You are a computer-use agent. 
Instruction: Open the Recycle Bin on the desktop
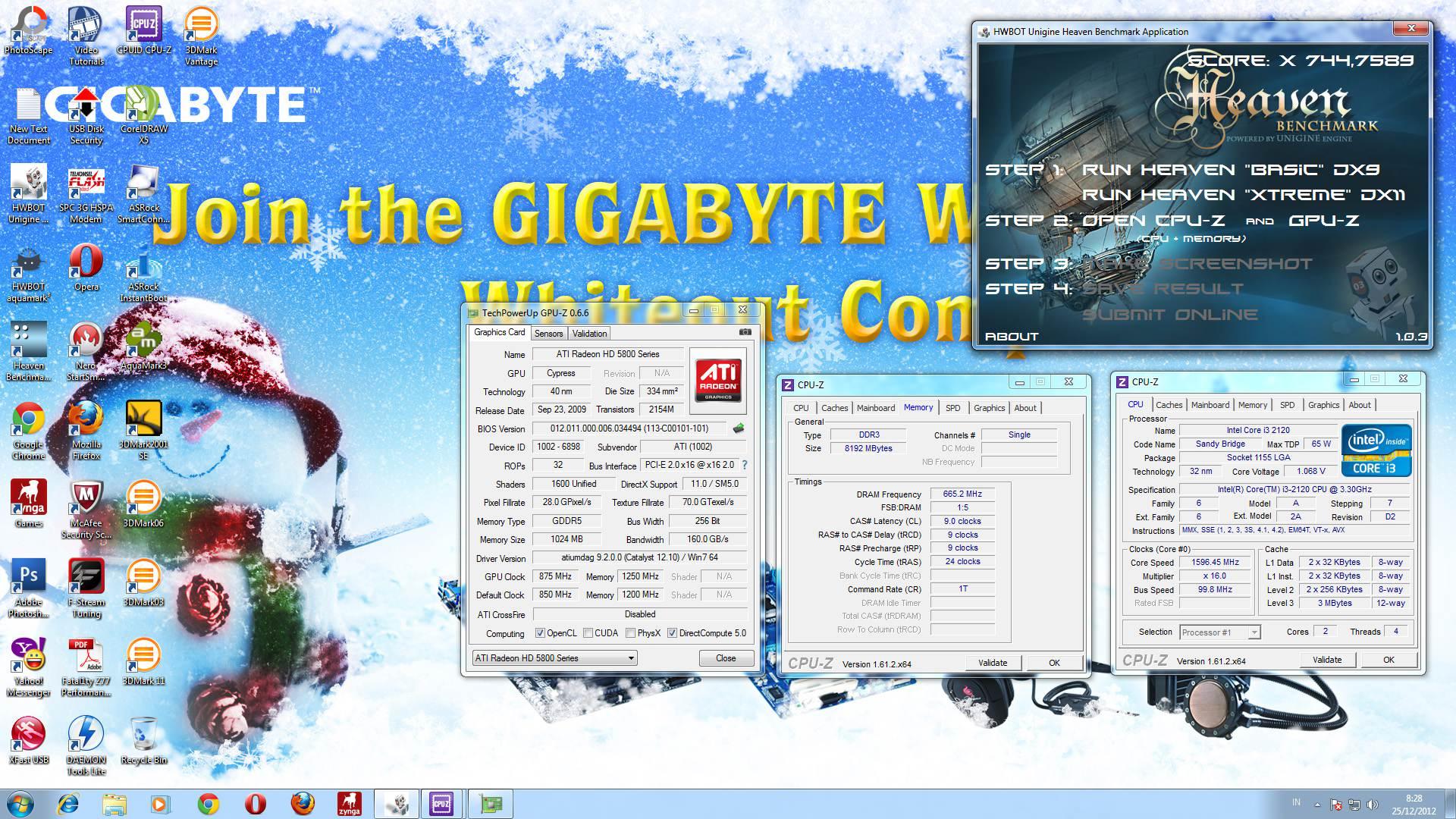[144, 741]
